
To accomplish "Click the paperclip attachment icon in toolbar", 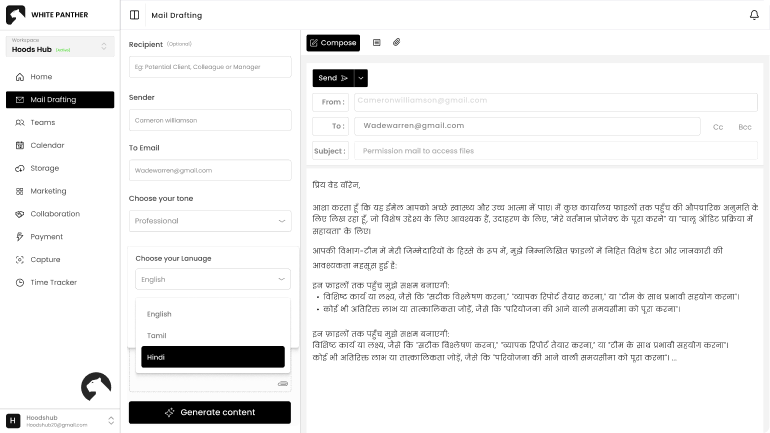I will [396, 43].
